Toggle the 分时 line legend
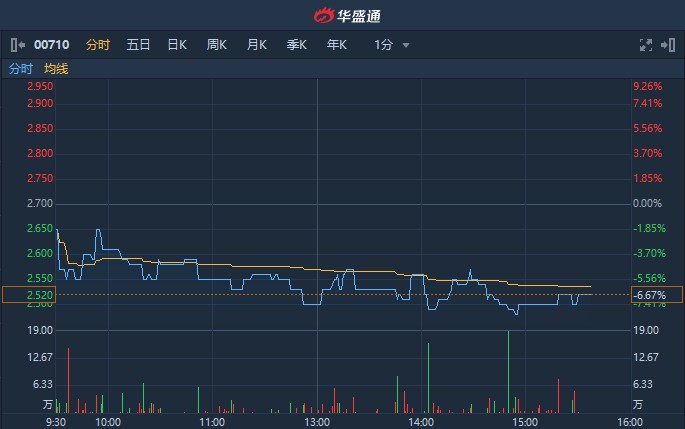 [21, 69]
